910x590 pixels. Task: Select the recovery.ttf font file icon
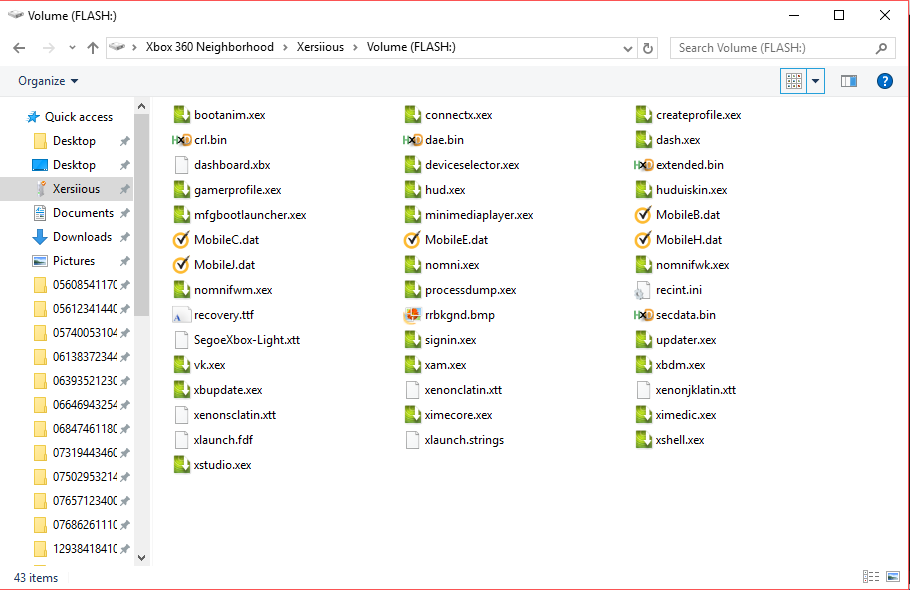coord(181,315)
